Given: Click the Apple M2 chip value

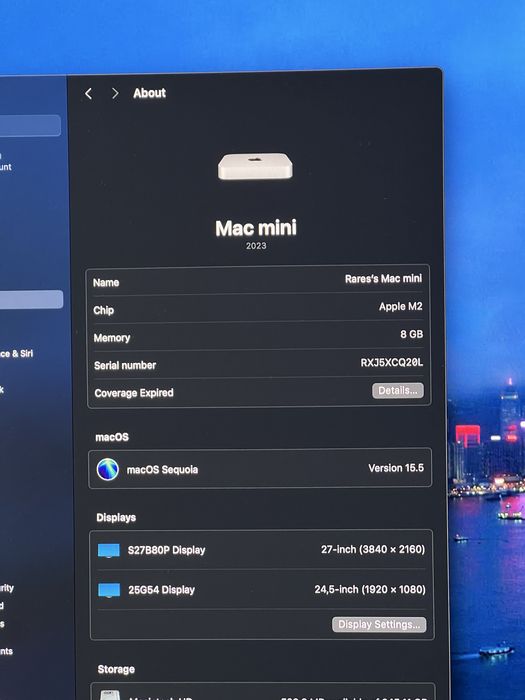Looking at the screenshot, I should pos(400,306).
